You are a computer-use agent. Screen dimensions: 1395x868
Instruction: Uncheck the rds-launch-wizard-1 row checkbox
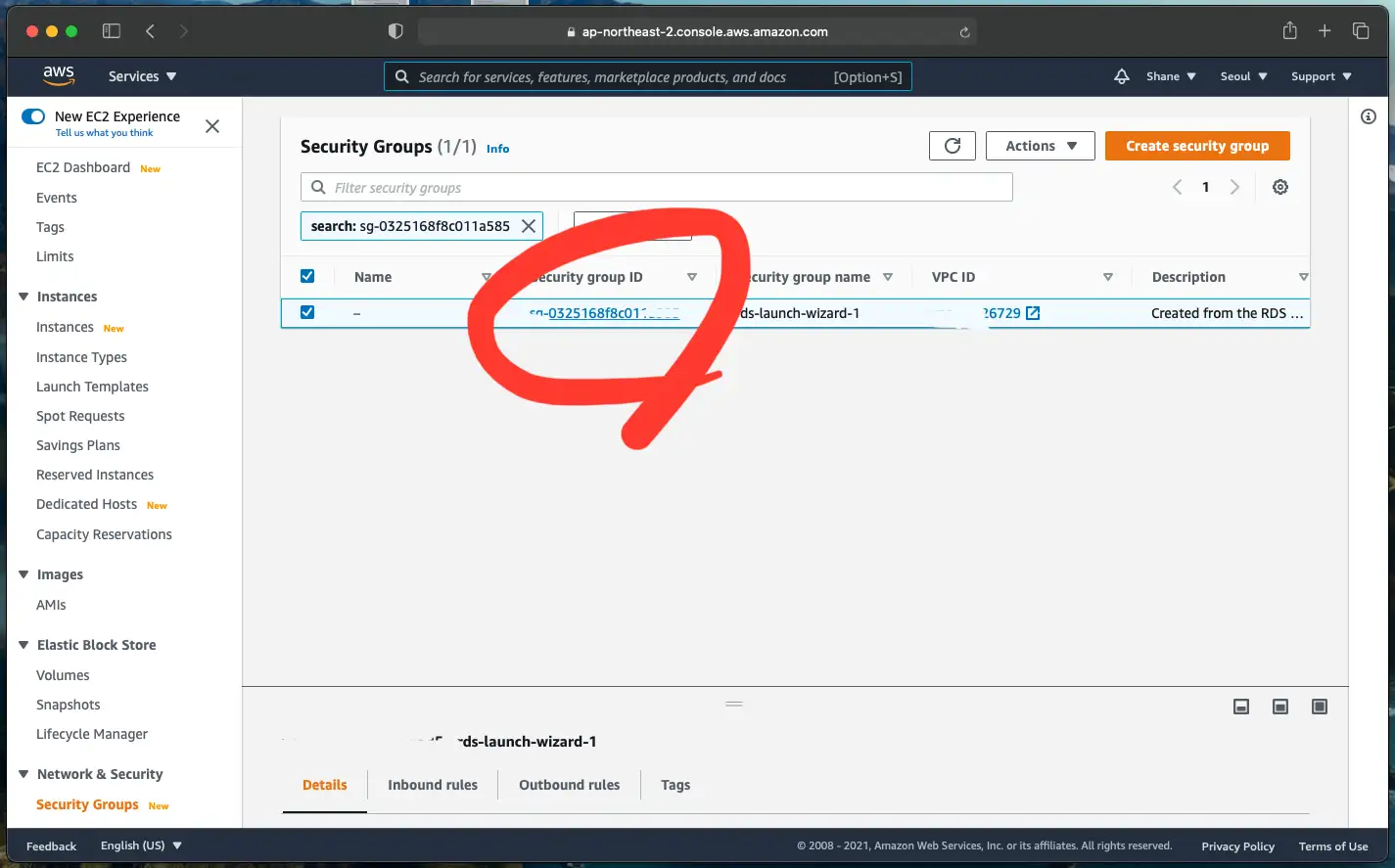[307, 312]
